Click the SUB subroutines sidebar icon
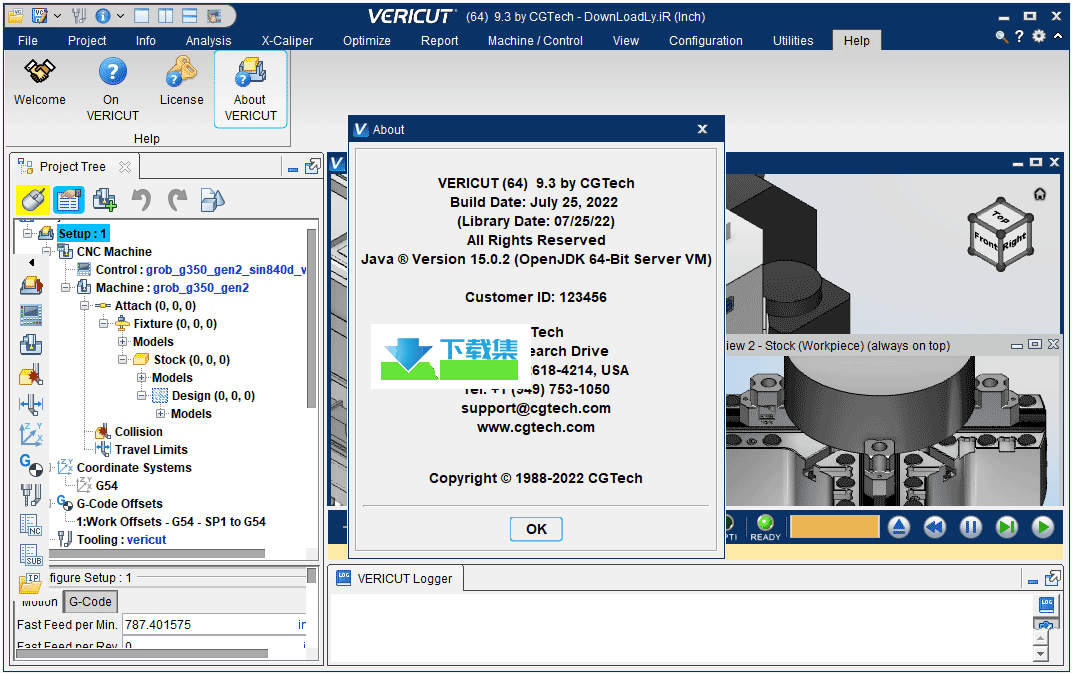The width and height of the screenshot is (1073, 675). coord(31,555)
